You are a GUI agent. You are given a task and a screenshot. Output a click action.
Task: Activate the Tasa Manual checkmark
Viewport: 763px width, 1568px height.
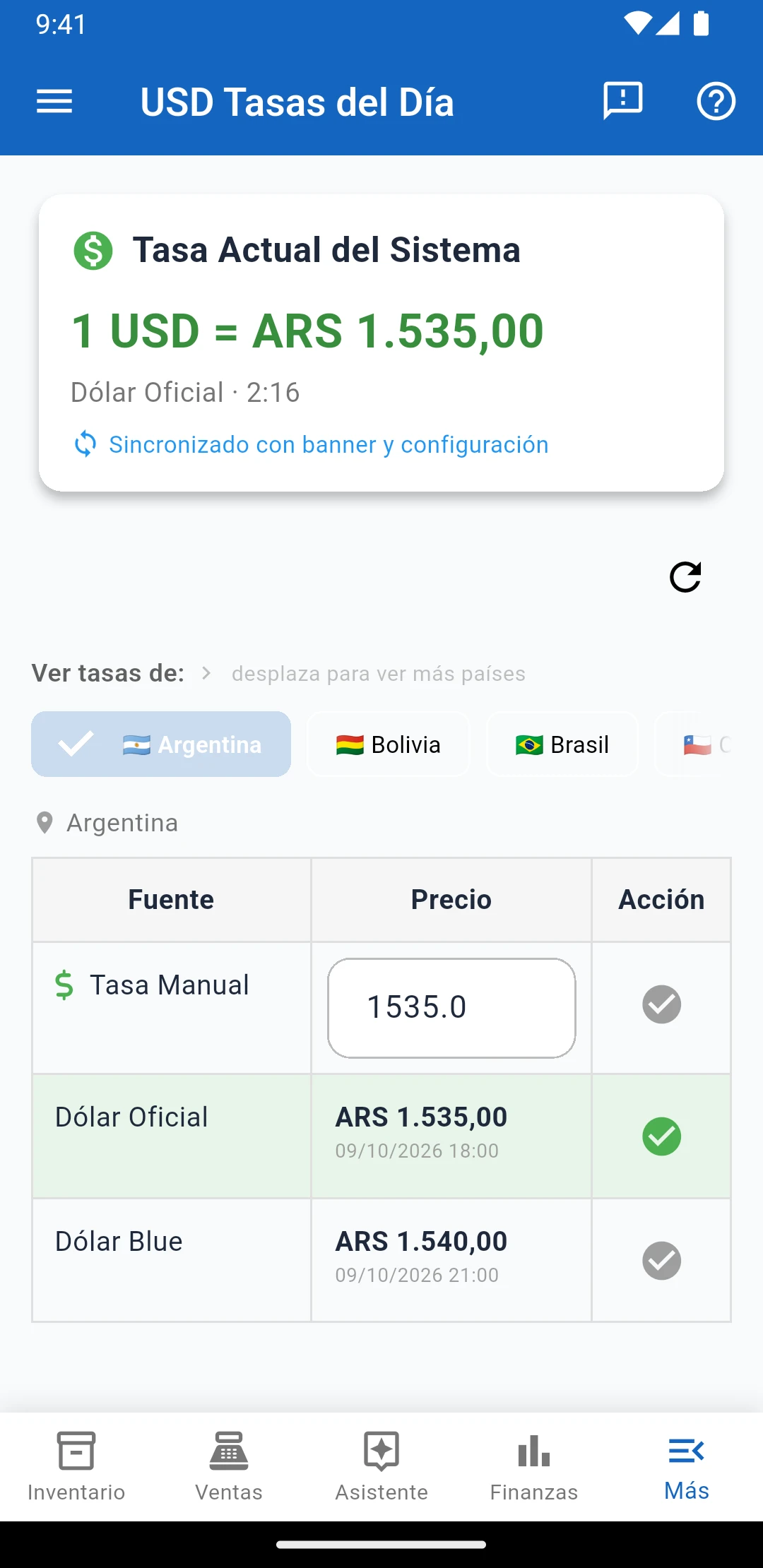pyautogui.click(x=662, y=1004)
